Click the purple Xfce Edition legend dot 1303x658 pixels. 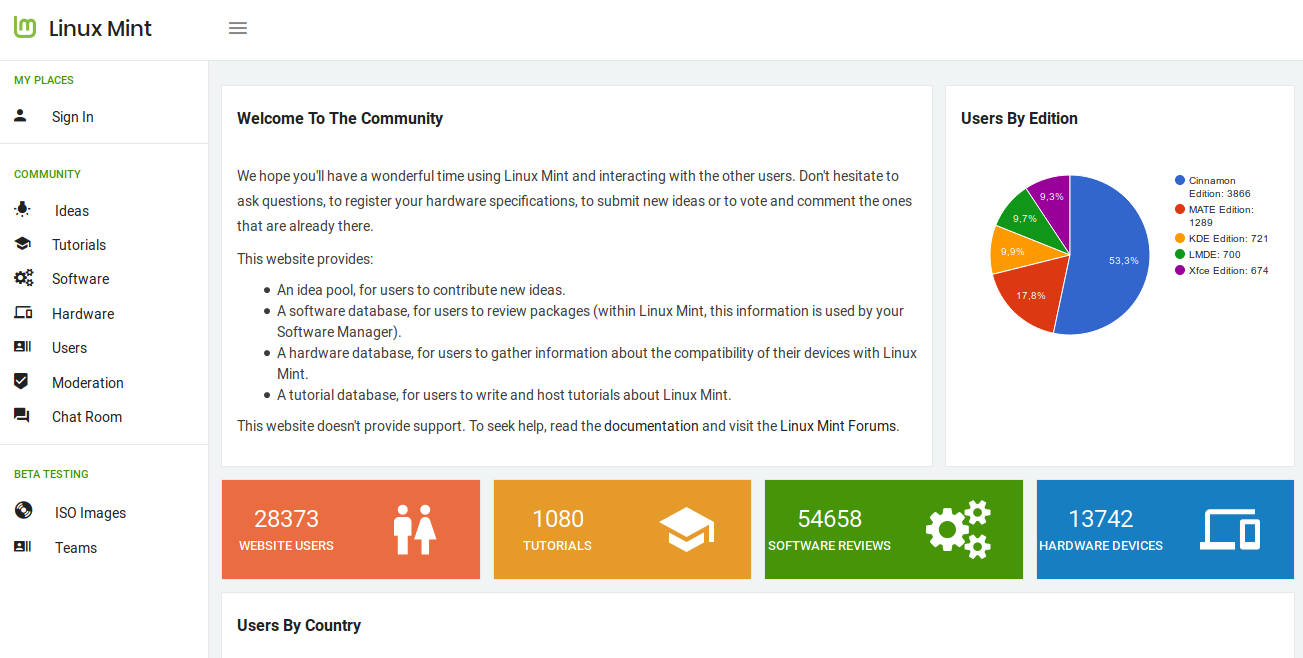click(1180, 270)
